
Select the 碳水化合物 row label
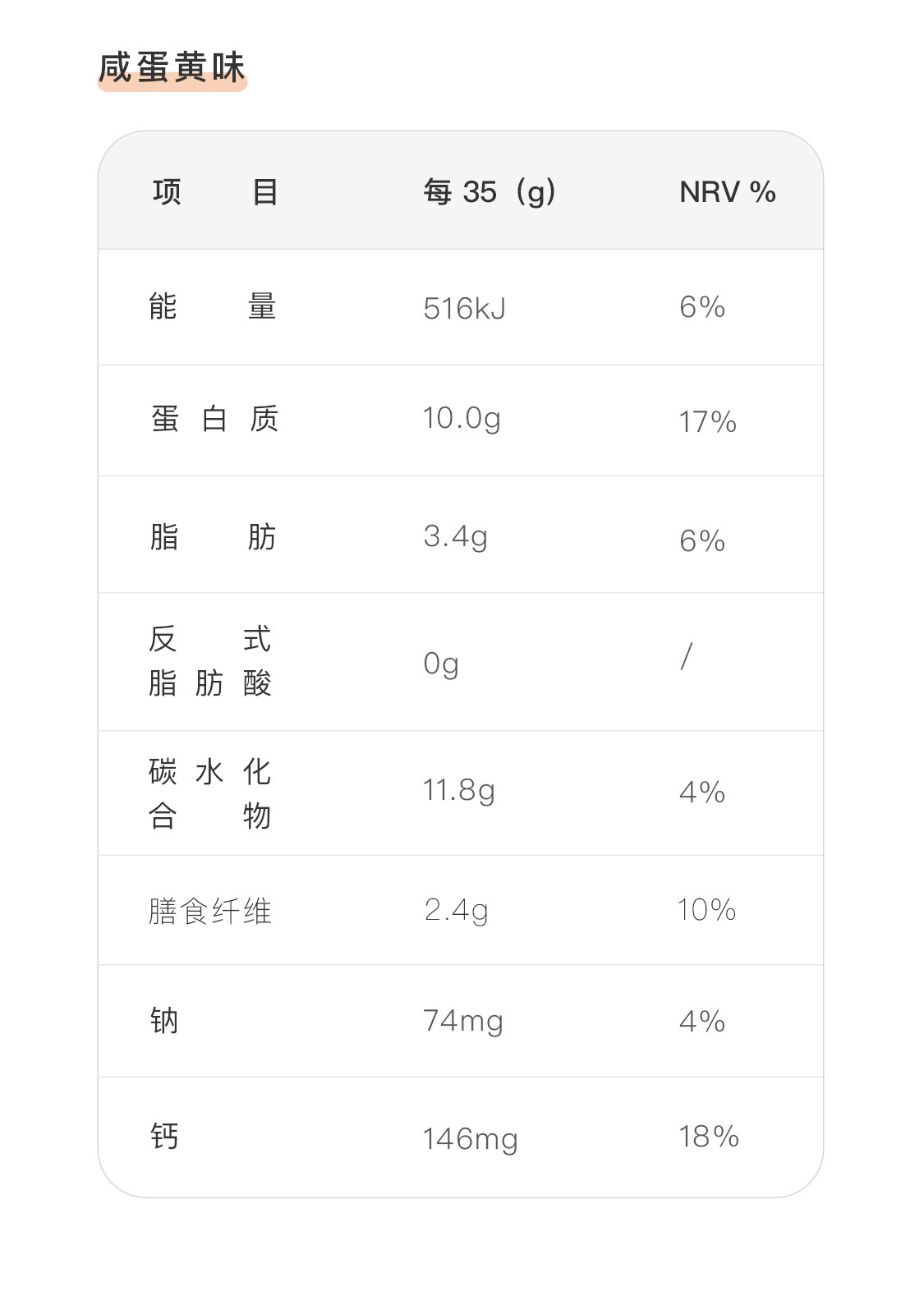pyautogui.click(x=210, y=794)
